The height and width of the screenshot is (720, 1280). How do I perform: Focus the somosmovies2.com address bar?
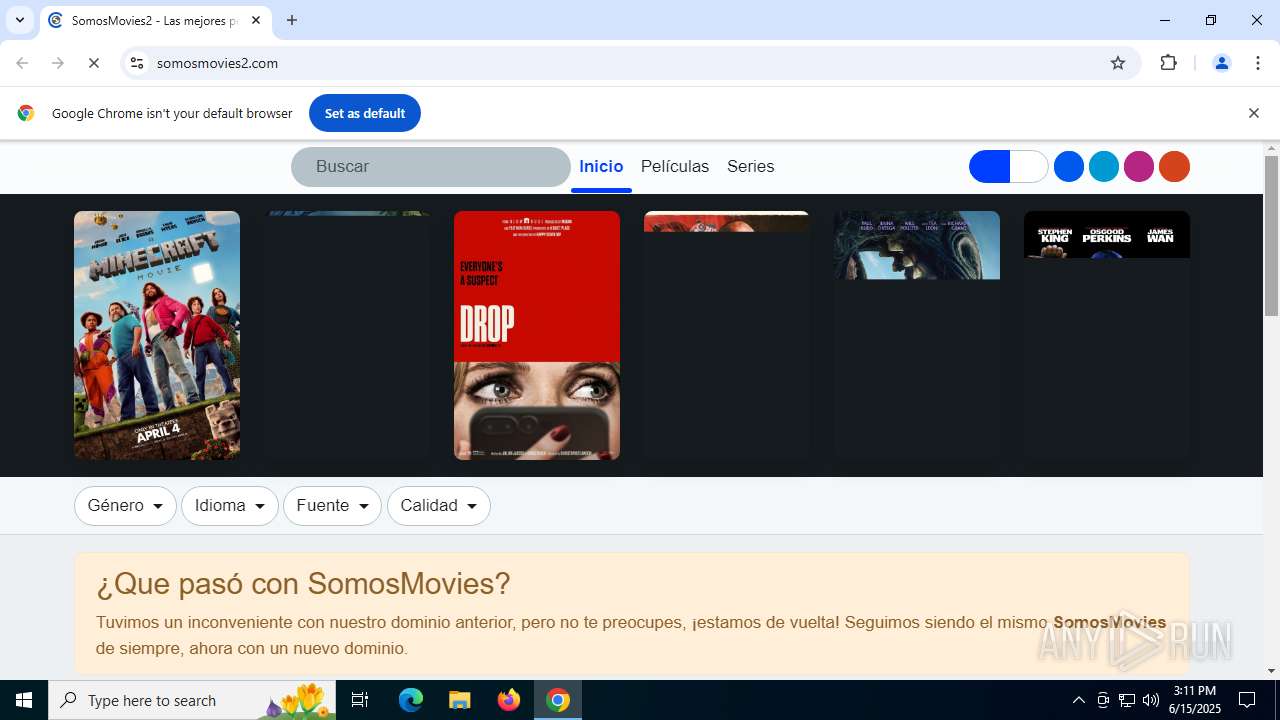coord(630,63)
